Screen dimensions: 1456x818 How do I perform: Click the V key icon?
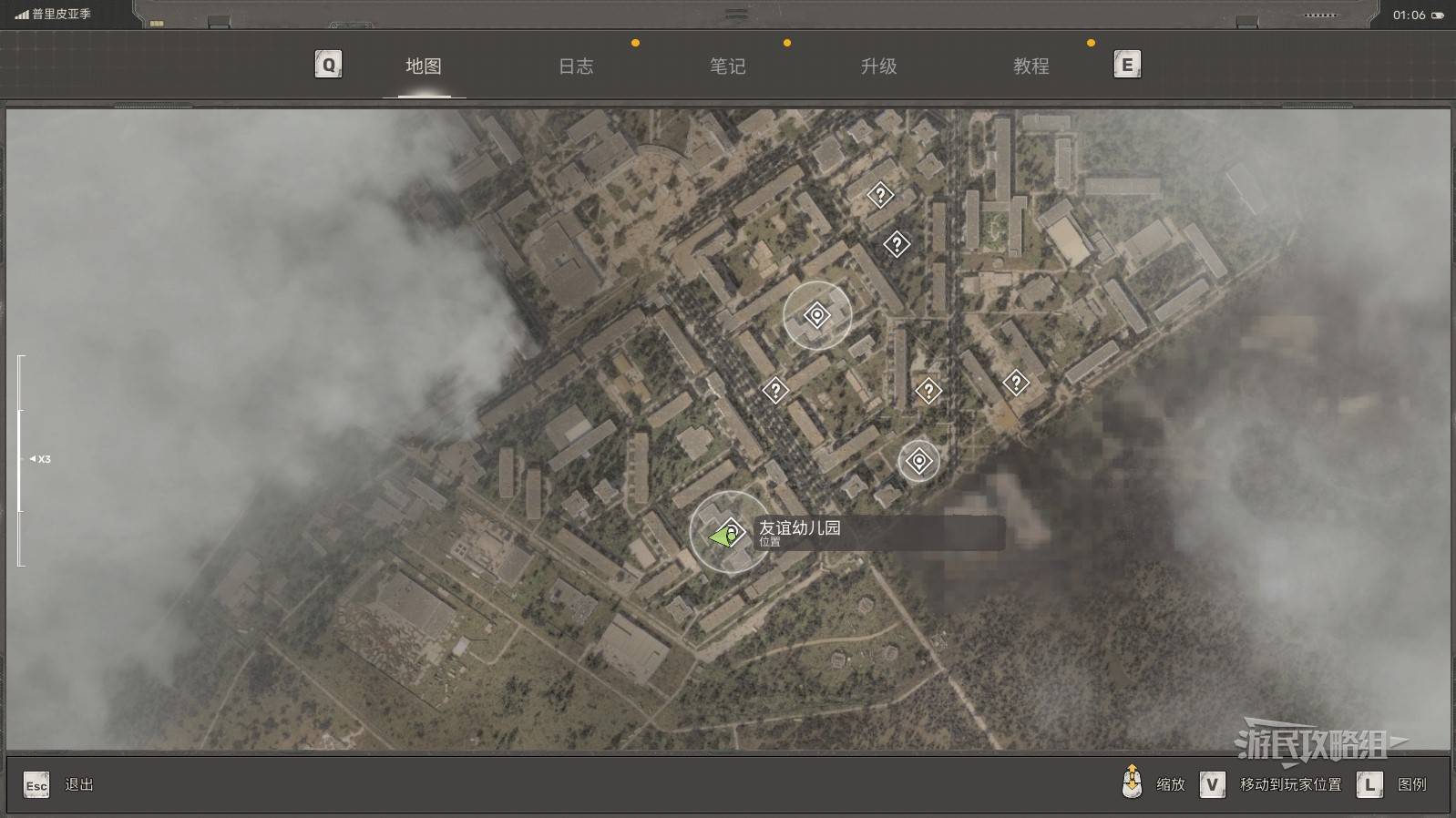[1212, 784]
